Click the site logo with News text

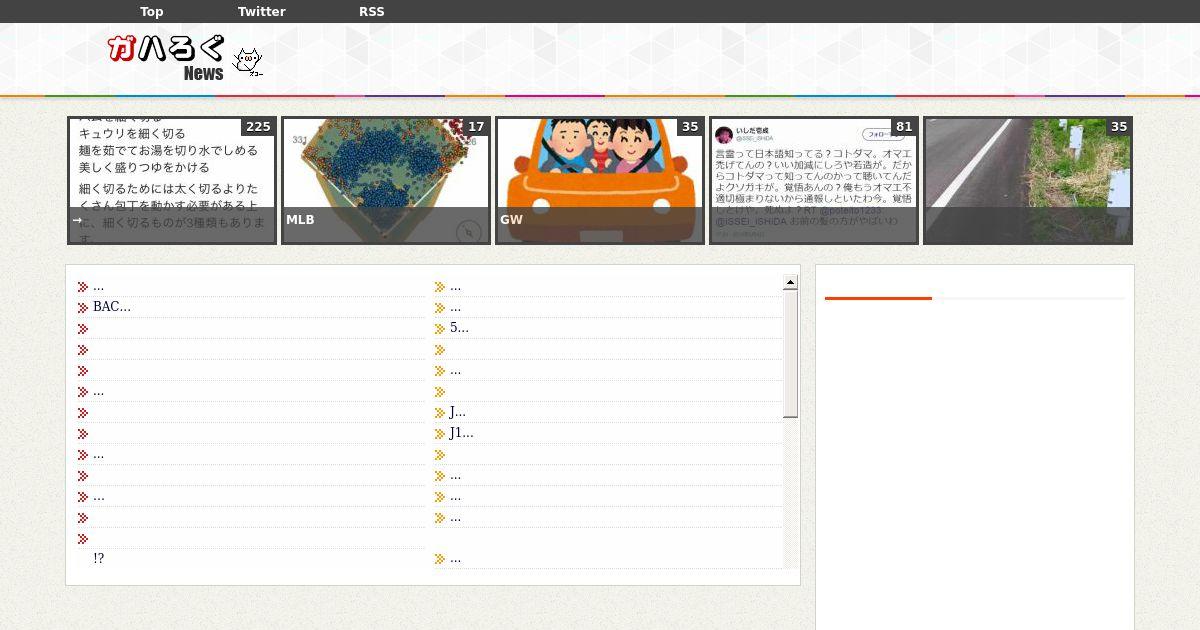[168, 58]
